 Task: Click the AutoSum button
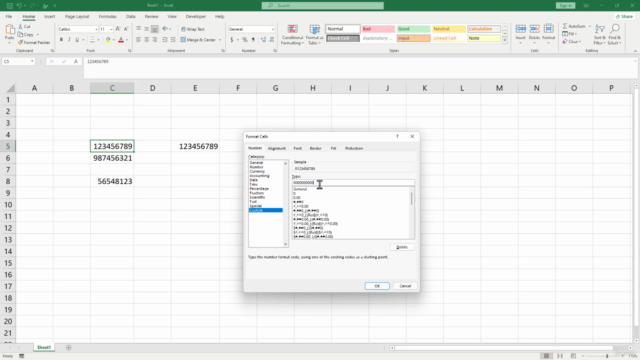pos(575,26)
